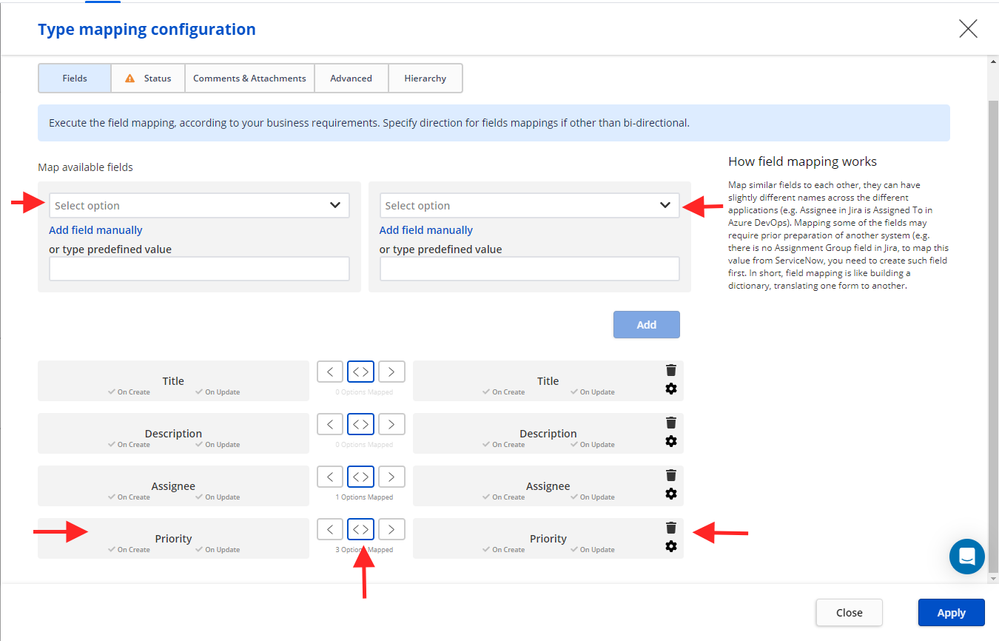Open gear settings for the Description mapping
This screenshot has height=641, width=999.
point(671,441)
